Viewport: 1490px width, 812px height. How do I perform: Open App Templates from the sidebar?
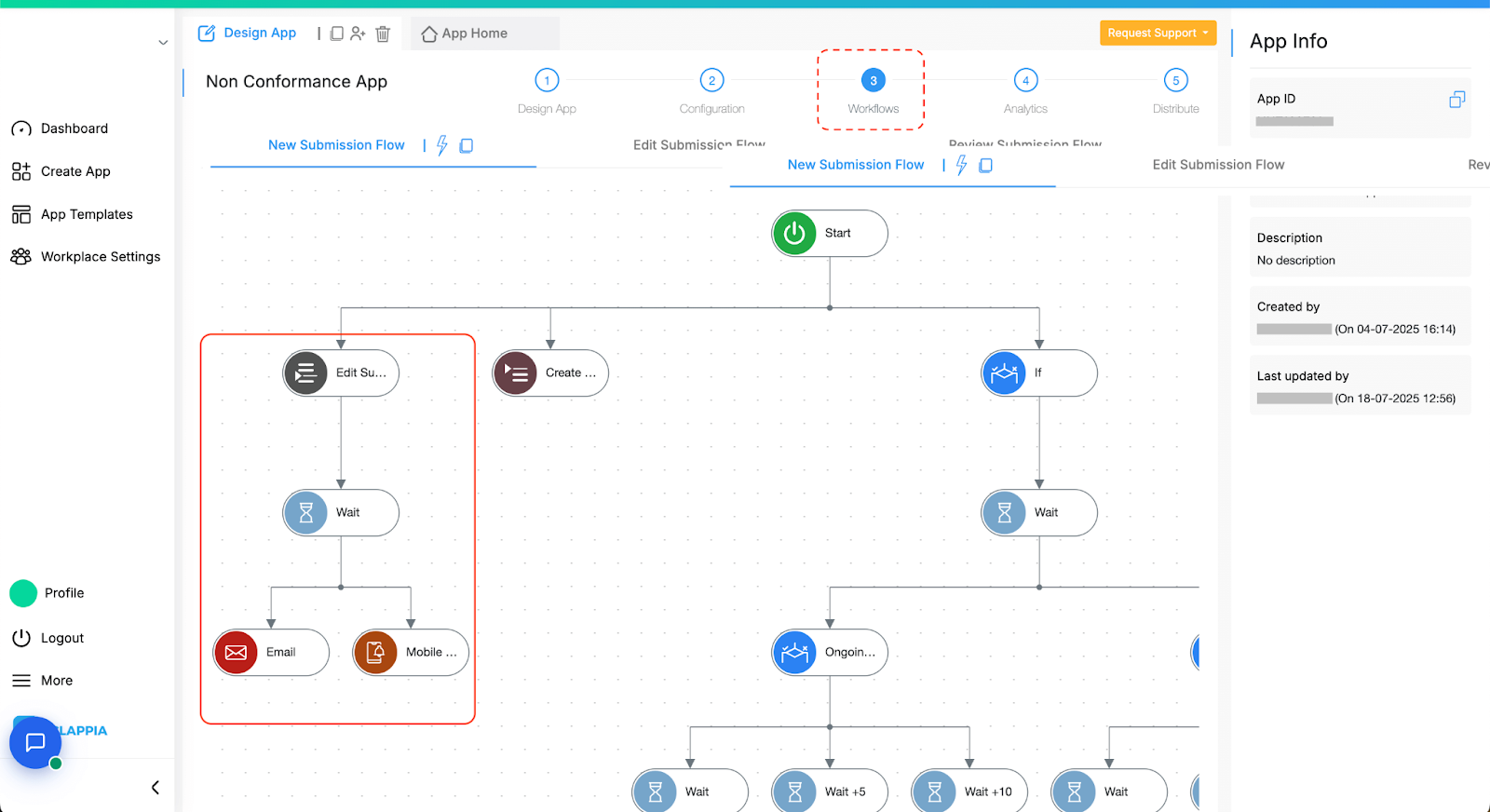(x=87, y=214)
